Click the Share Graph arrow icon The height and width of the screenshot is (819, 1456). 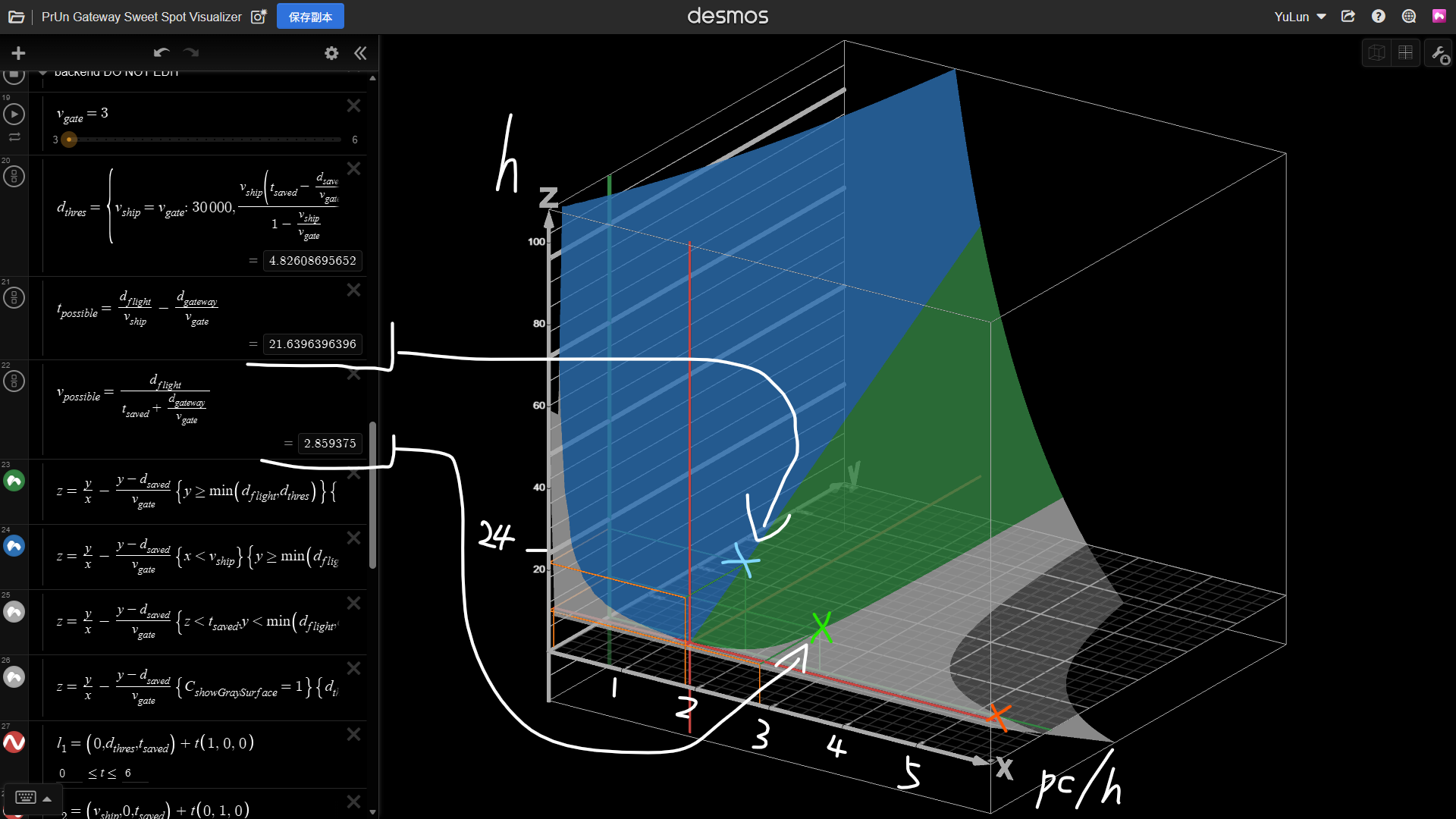pyautogui.click(x=1348, y=17)
